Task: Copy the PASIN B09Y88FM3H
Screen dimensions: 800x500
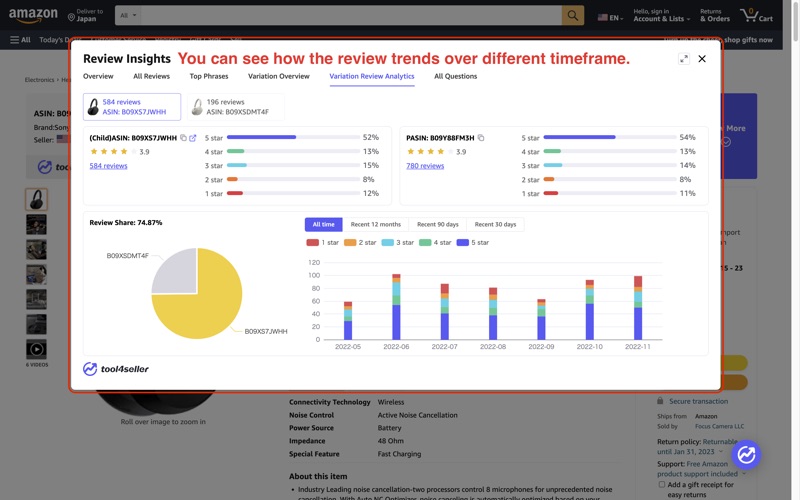Action: coord(481,138)
